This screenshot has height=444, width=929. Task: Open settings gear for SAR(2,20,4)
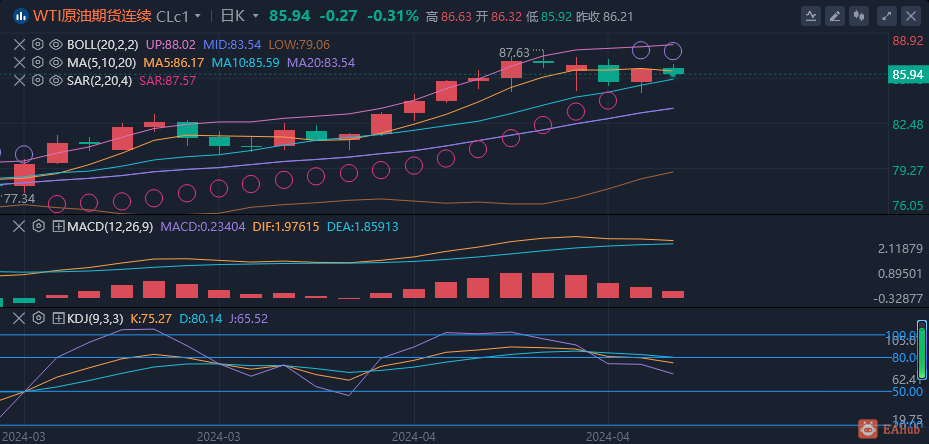[x=38, y=80]
